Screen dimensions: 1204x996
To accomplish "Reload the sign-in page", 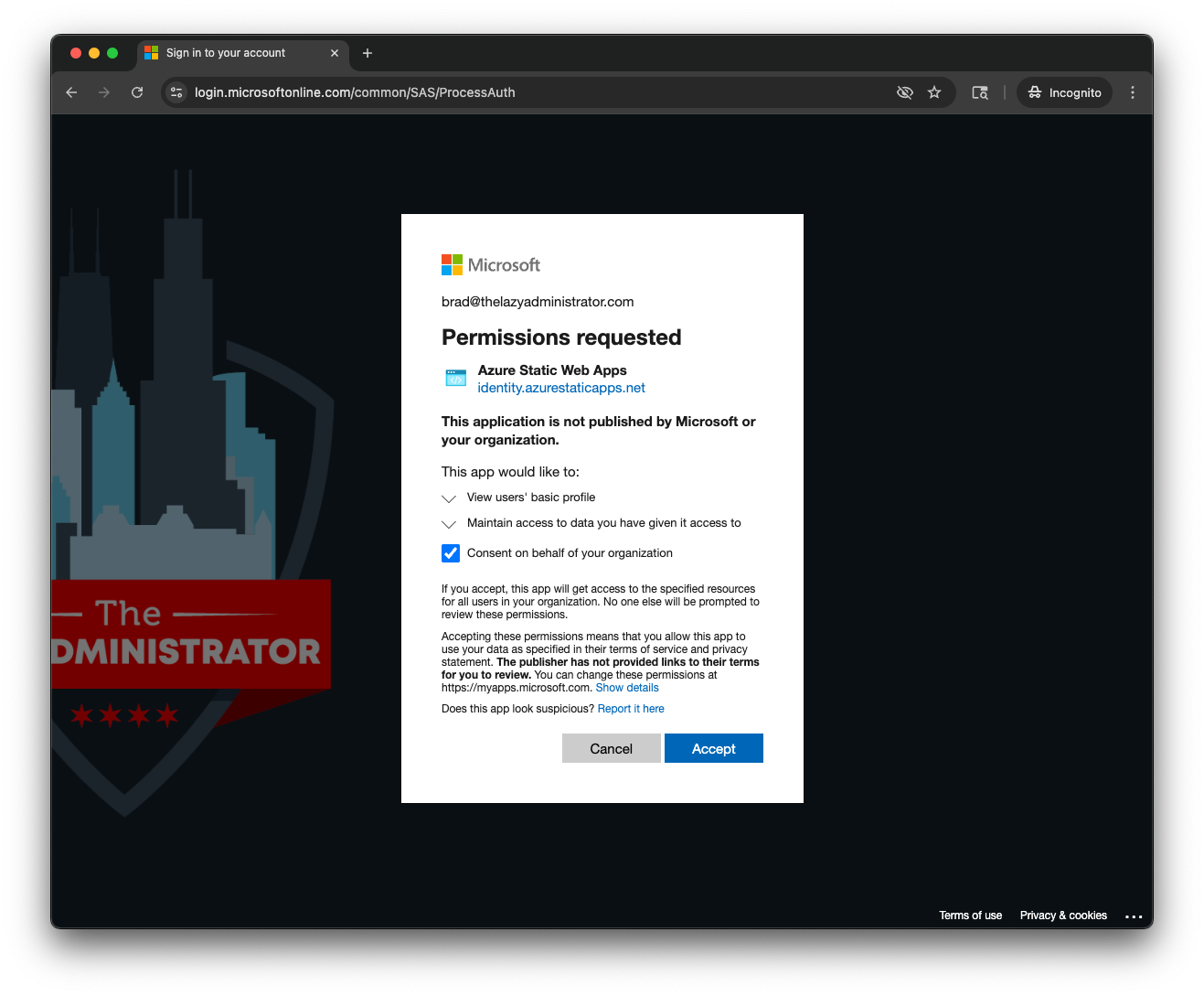I will (x=137, y=92).
